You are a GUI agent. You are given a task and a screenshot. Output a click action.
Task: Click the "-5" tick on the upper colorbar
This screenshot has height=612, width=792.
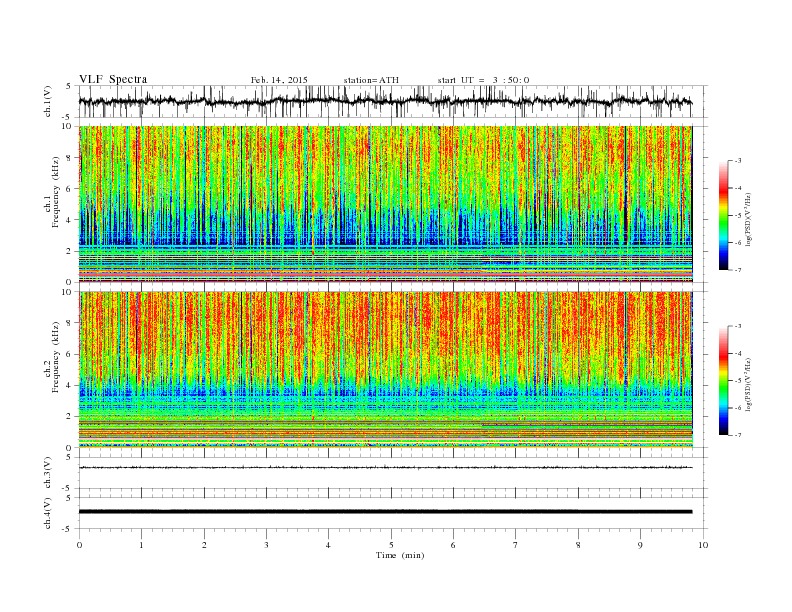[737, 215]
